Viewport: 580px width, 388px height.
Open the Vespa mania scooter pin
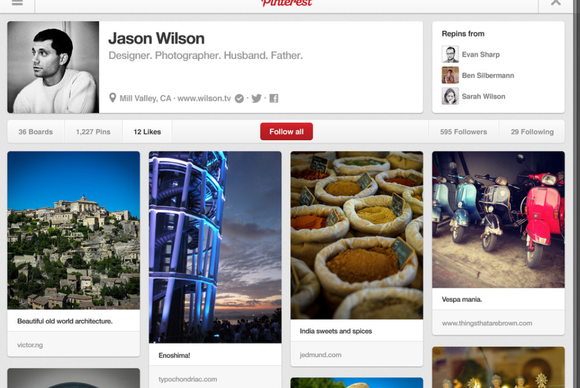(498, 219)
